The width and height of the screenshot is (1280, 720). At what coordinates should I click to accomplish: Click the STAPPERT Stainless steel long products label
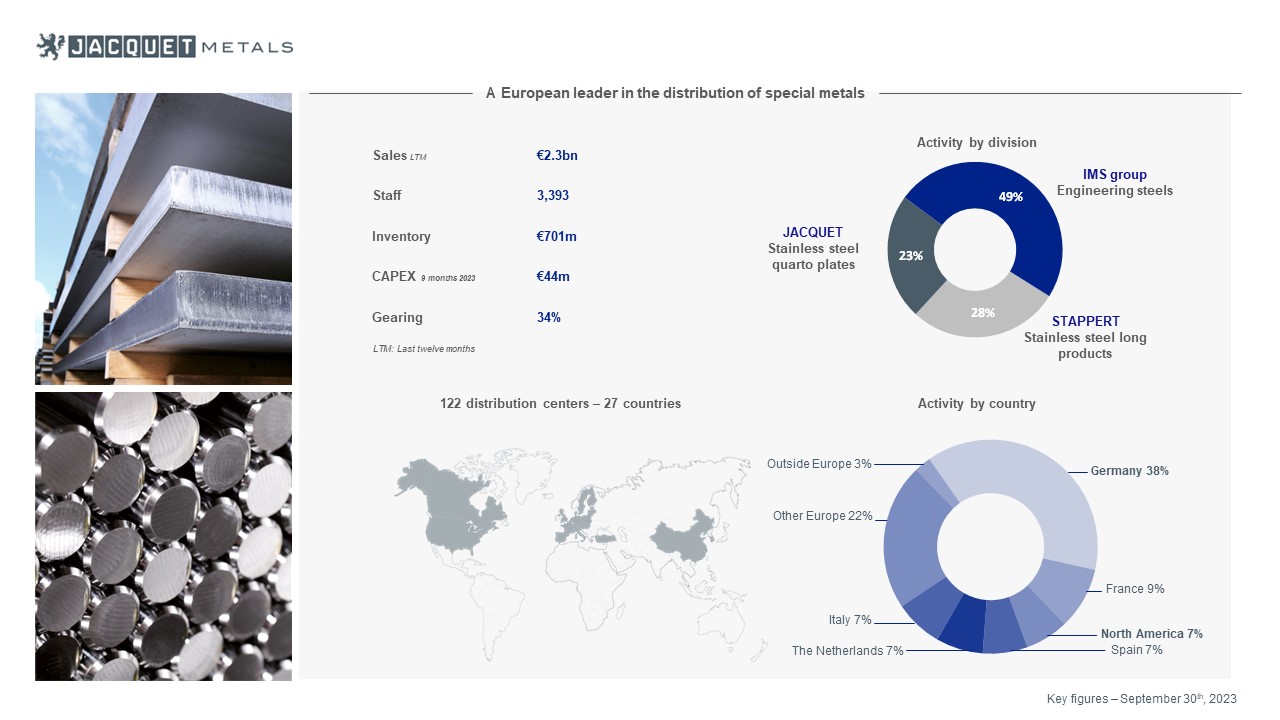point(1085,337)
